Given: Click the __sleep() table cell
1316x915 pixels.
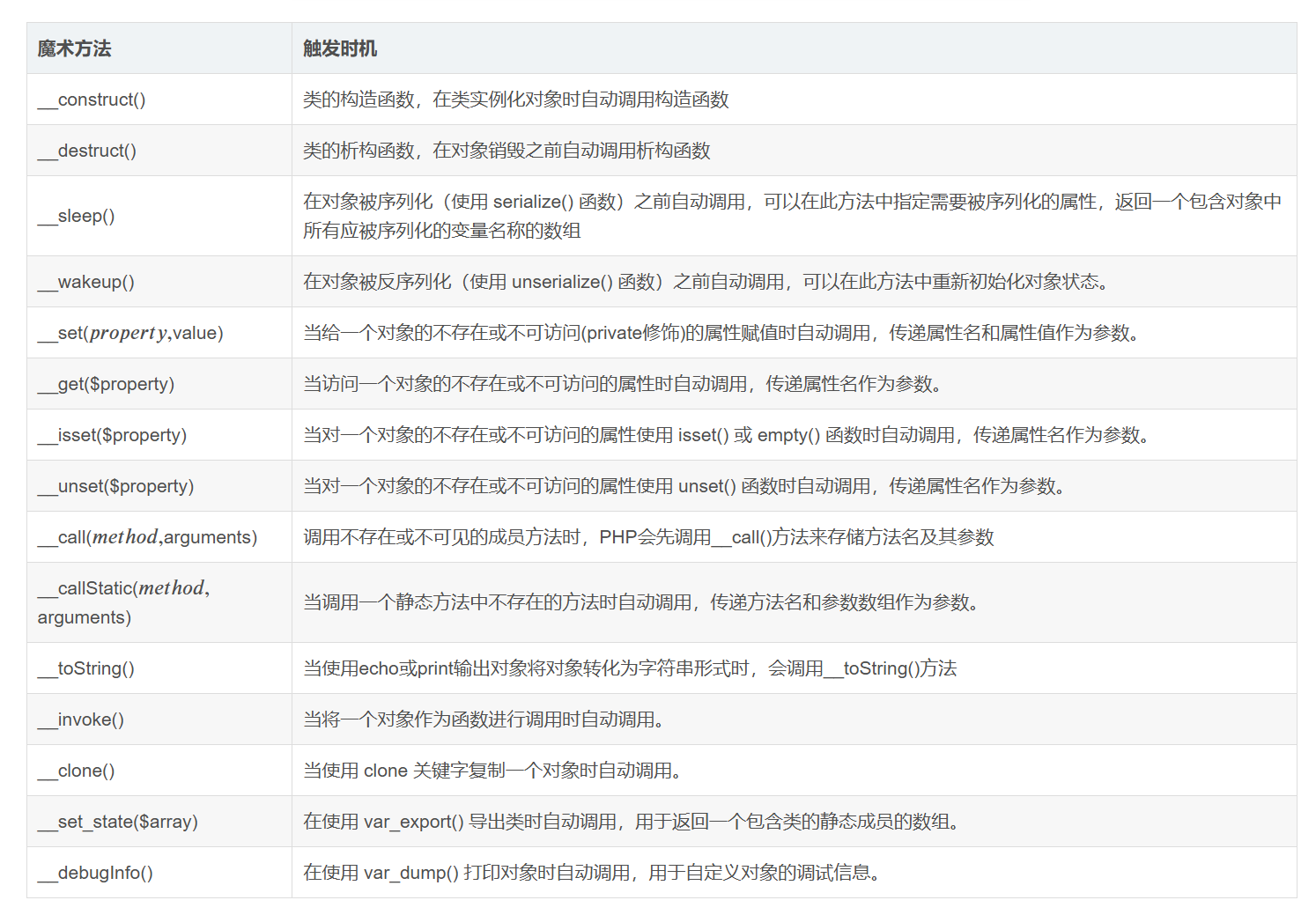Looking at the screenshot, I should point(159,216).
